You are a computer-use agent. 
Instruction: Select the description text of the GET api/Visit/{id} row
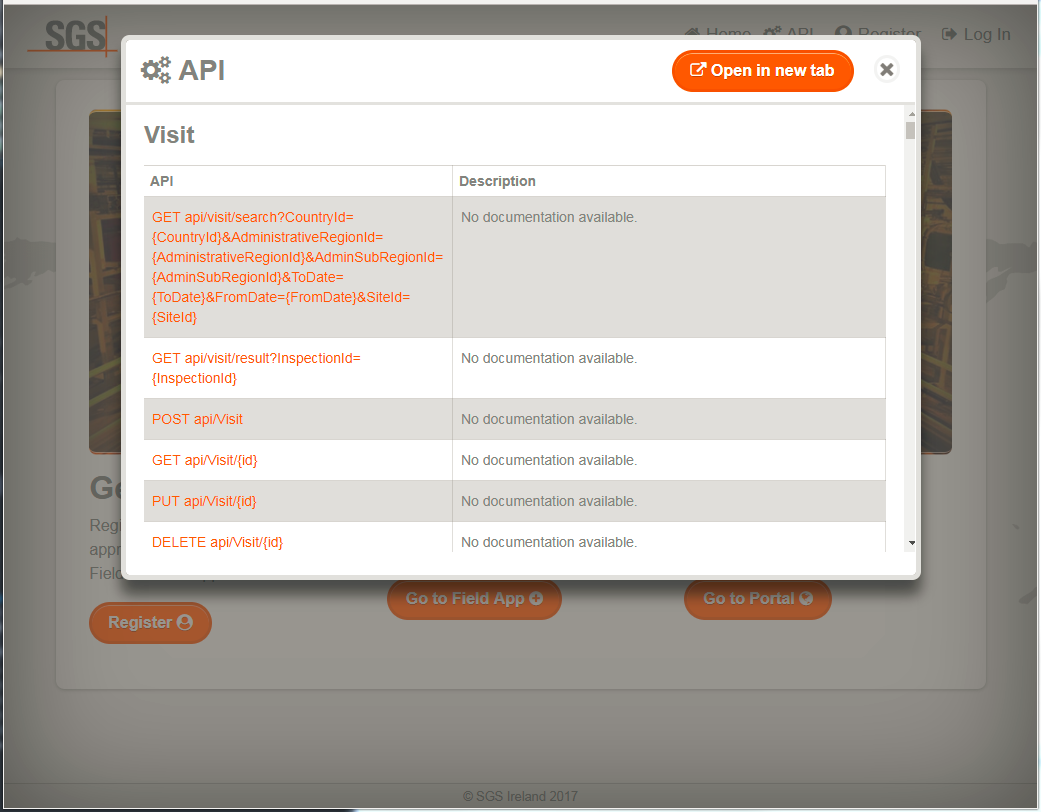(x=549, y=460)
